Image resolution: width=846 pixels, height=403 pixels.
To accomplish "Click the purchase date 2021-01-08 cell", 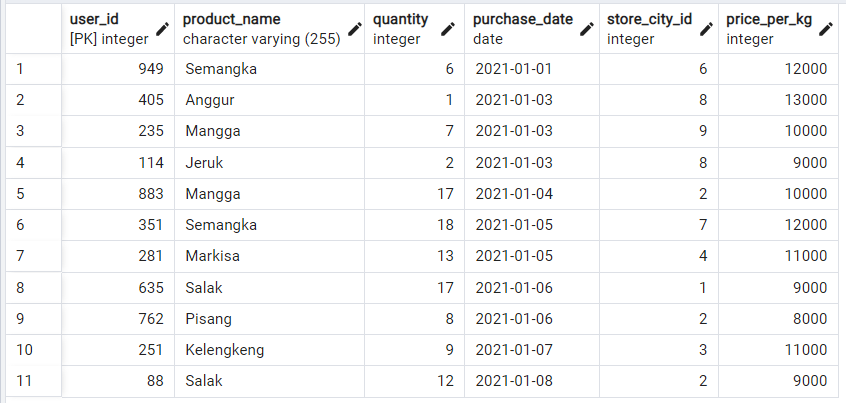I will [532, 381].
